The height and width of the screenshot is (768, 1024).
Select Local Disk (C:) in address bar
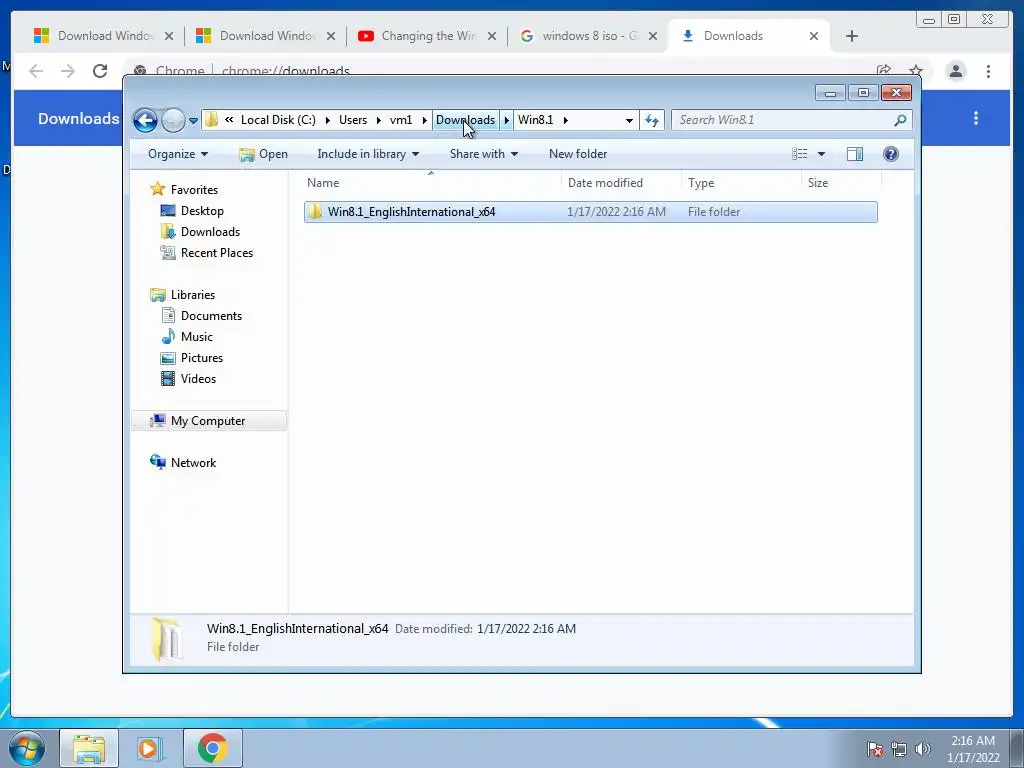click(x=278, y=120)
